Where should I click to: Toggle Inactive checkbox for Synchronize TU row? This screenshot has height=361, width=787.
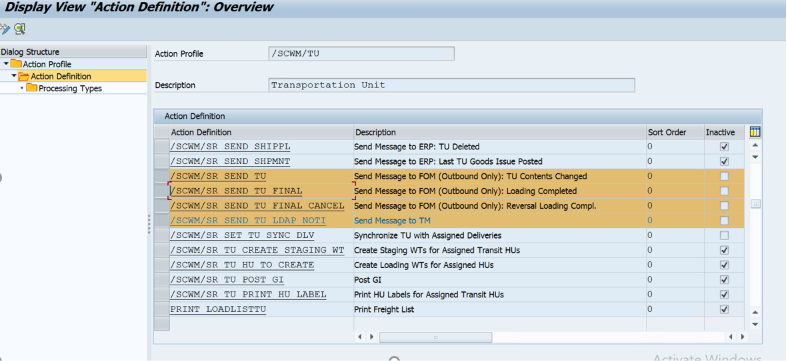724,235
